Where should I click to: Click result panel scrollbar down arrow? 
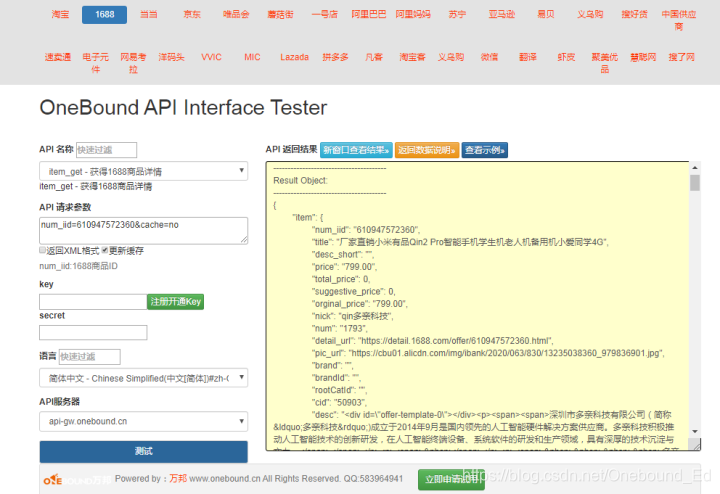coord(695,432)
